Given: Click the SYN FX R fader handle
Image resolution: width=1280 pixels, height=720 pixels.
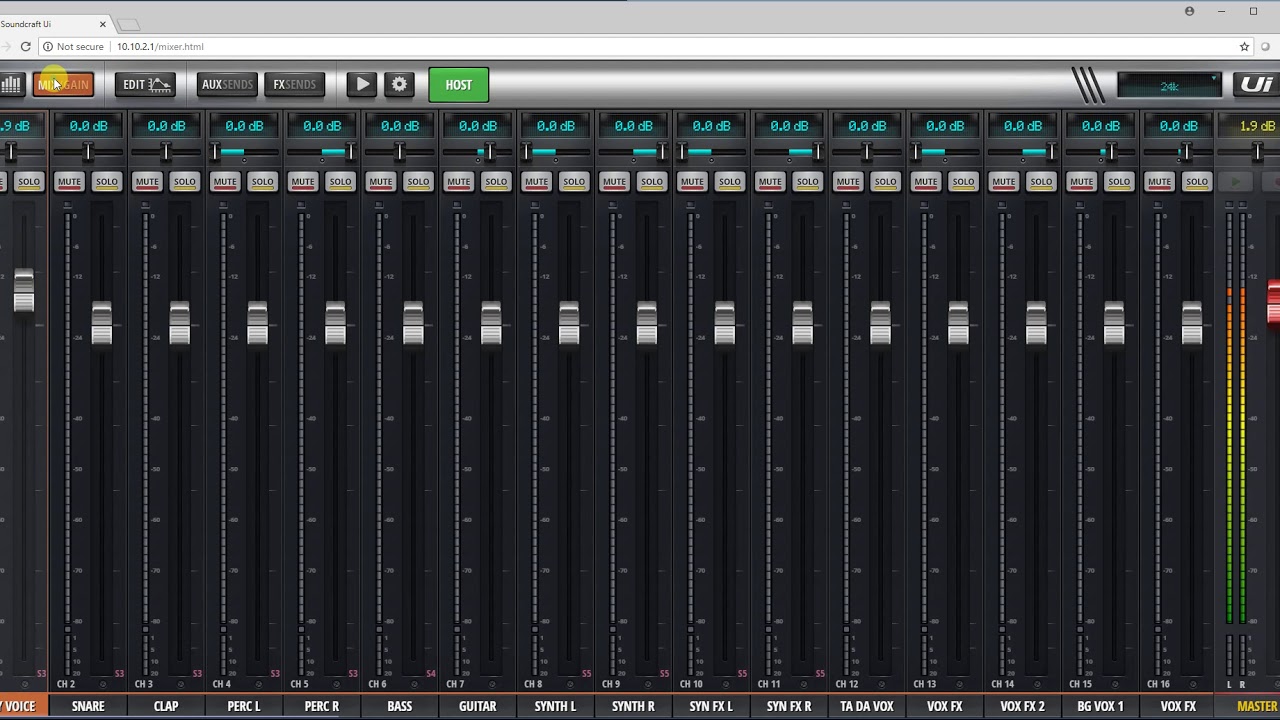Looking at the screenshot, I should point(804,323).
